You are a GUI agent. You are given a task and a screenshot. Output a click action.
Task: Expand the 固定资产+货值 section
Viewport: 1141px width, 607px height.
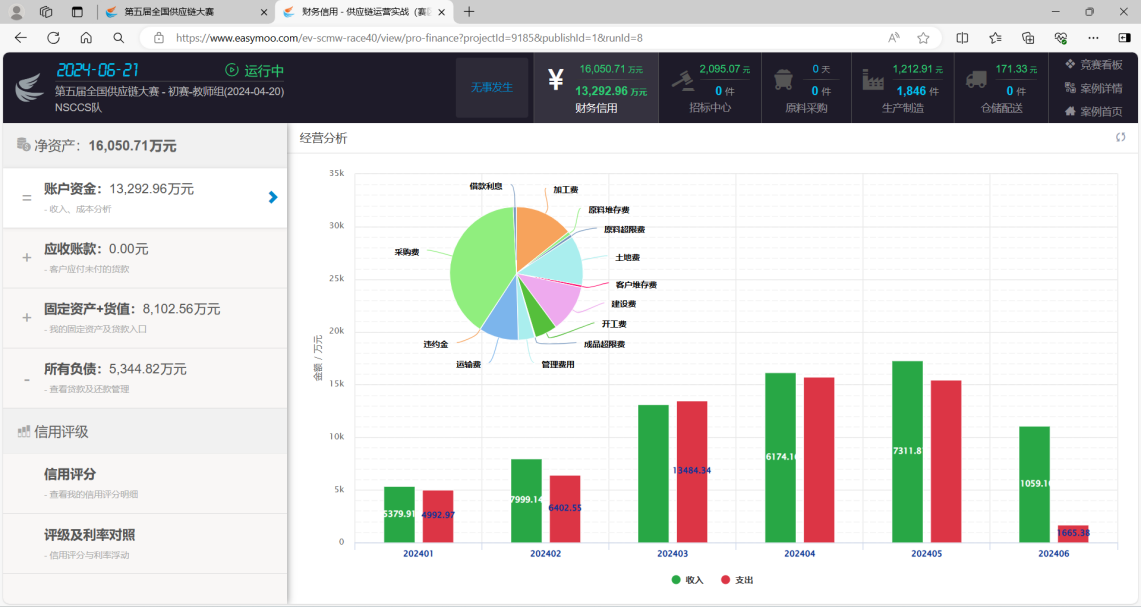(27, 318)
